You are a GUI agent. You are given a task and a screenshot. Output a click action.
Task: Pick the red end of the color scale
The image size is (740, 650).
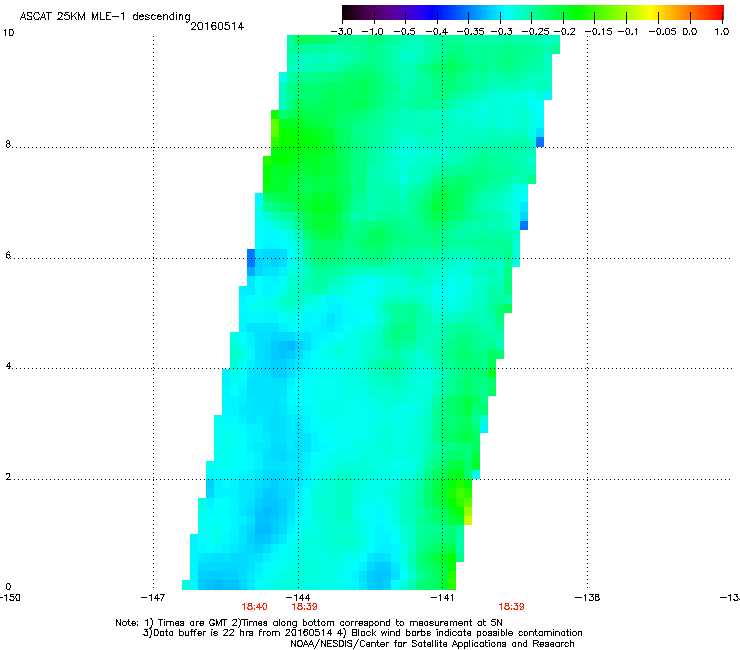pos(713,12)
